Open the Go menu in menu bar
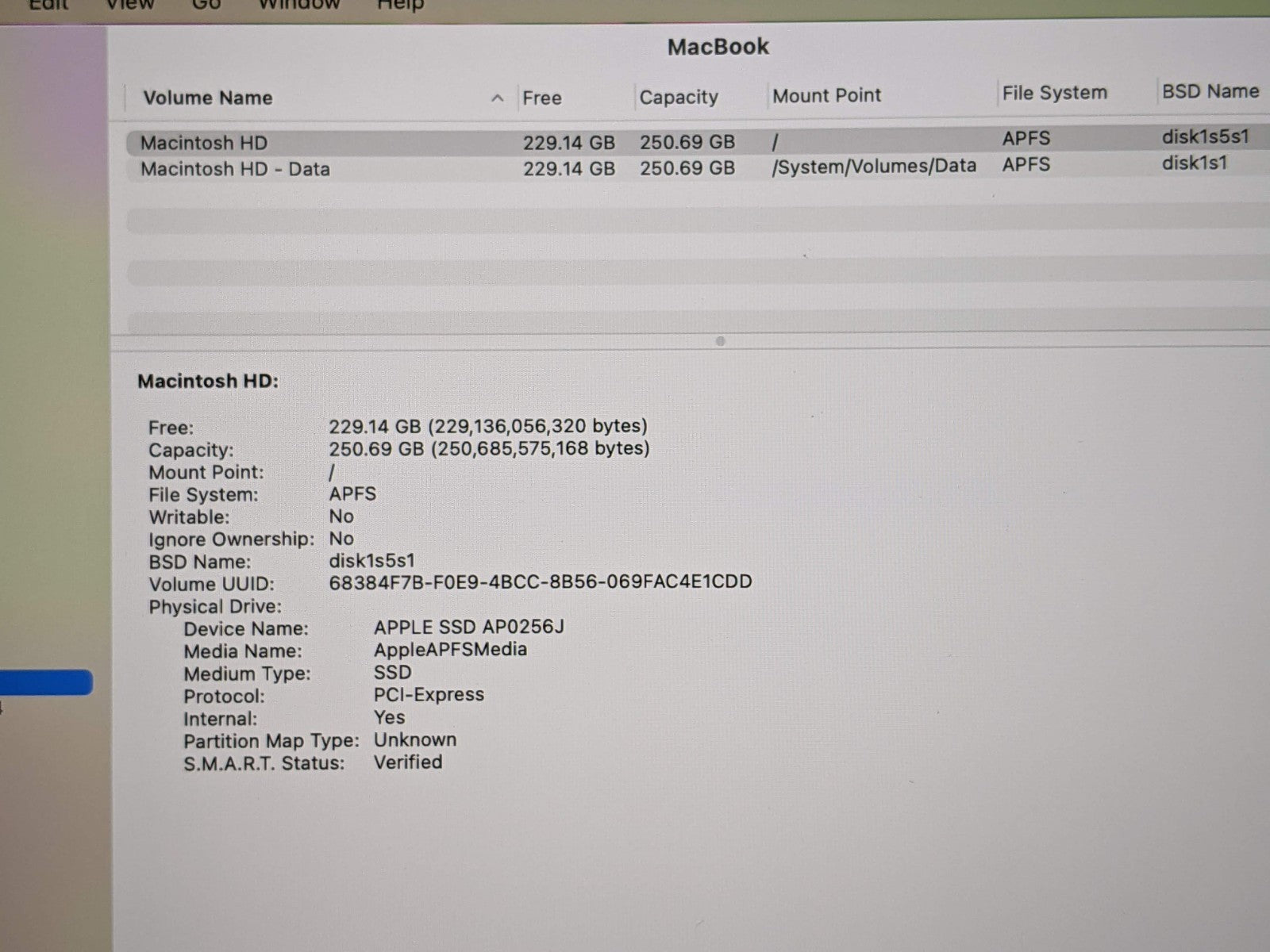 click(x=206, y=5)
